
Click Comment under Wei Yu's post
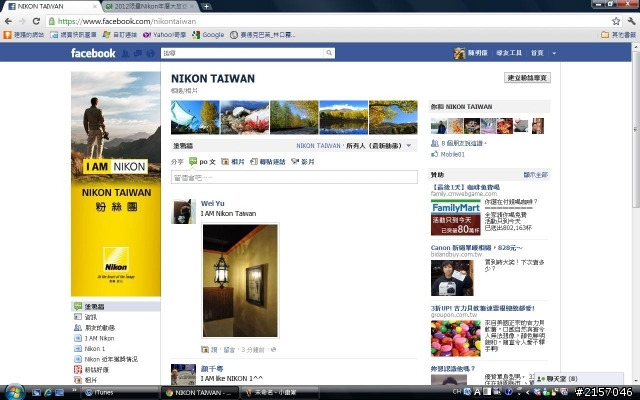[229, 350]
